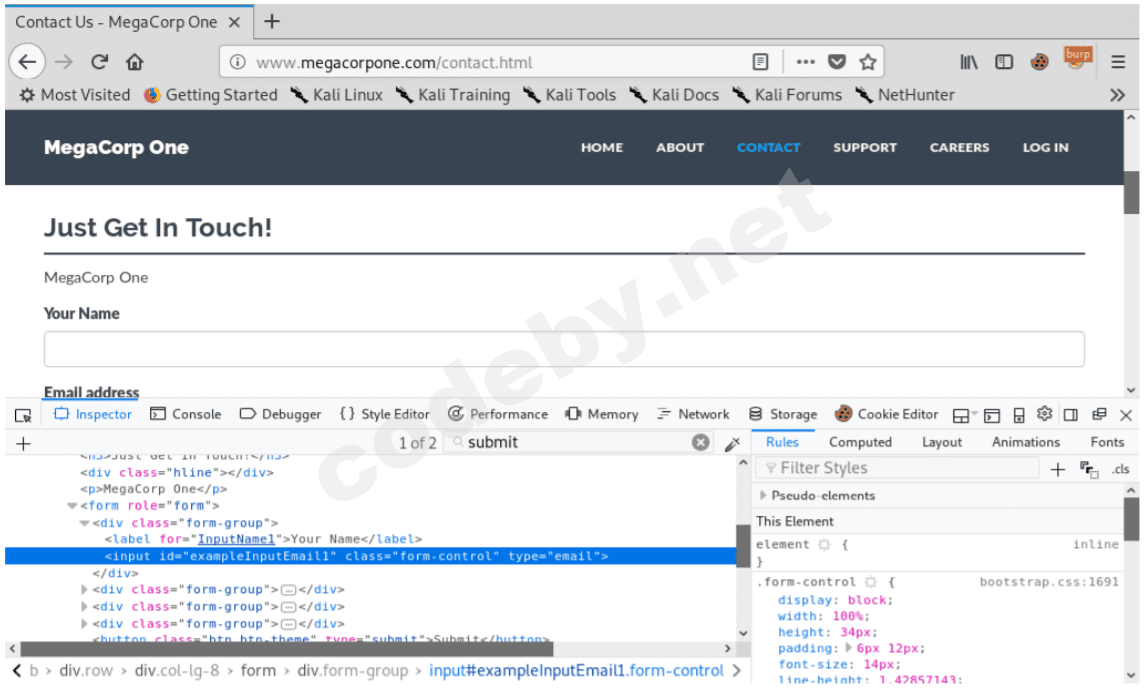The image size is (1145, 689).
Task: Add a new CSS rule
Action: (x=1057, y=469)
